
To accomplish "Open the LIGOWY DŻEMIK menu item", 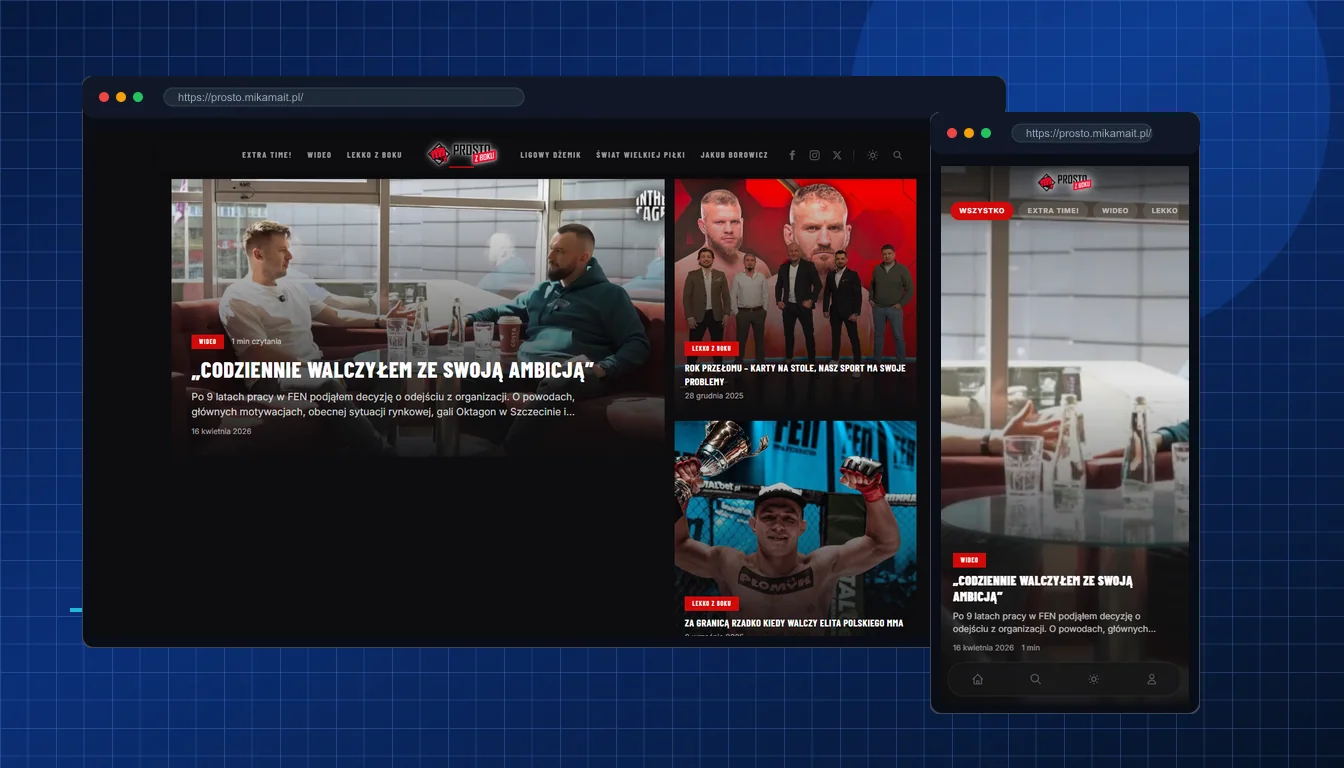I will [551, 155].
